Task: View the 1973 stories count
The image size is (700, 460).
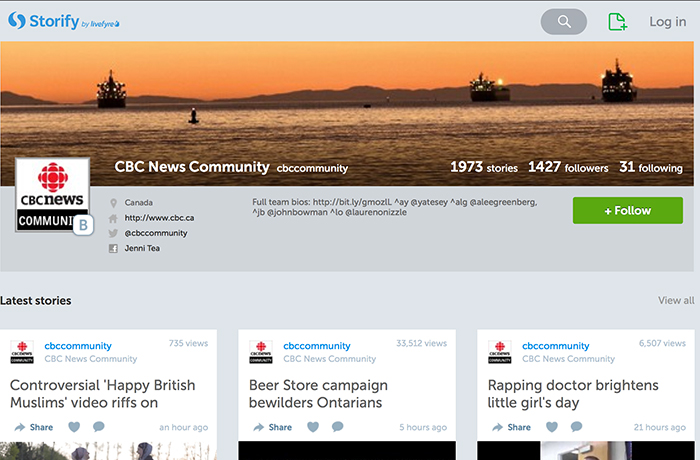Action: click(483, 167)
